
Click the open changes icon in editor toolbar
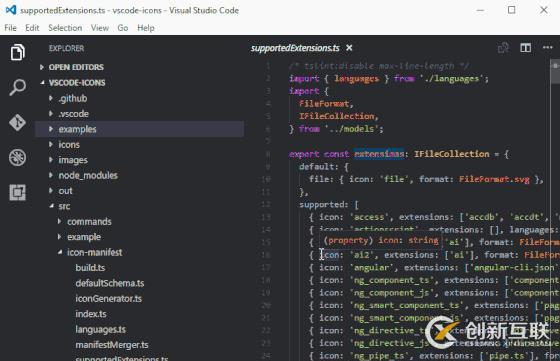[503, 47]
